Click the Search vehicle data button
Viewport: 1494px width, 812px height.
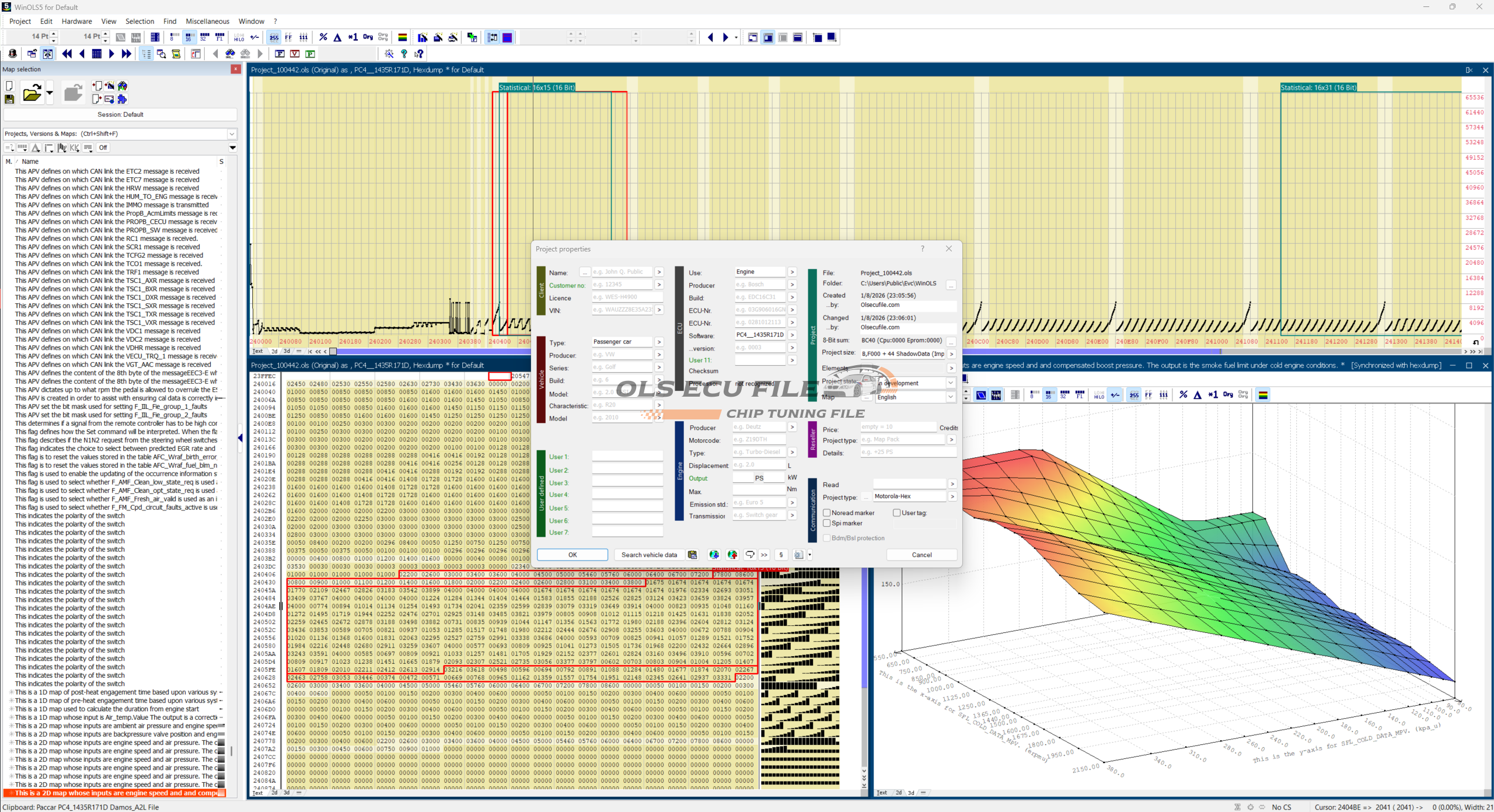click(649, 555)
